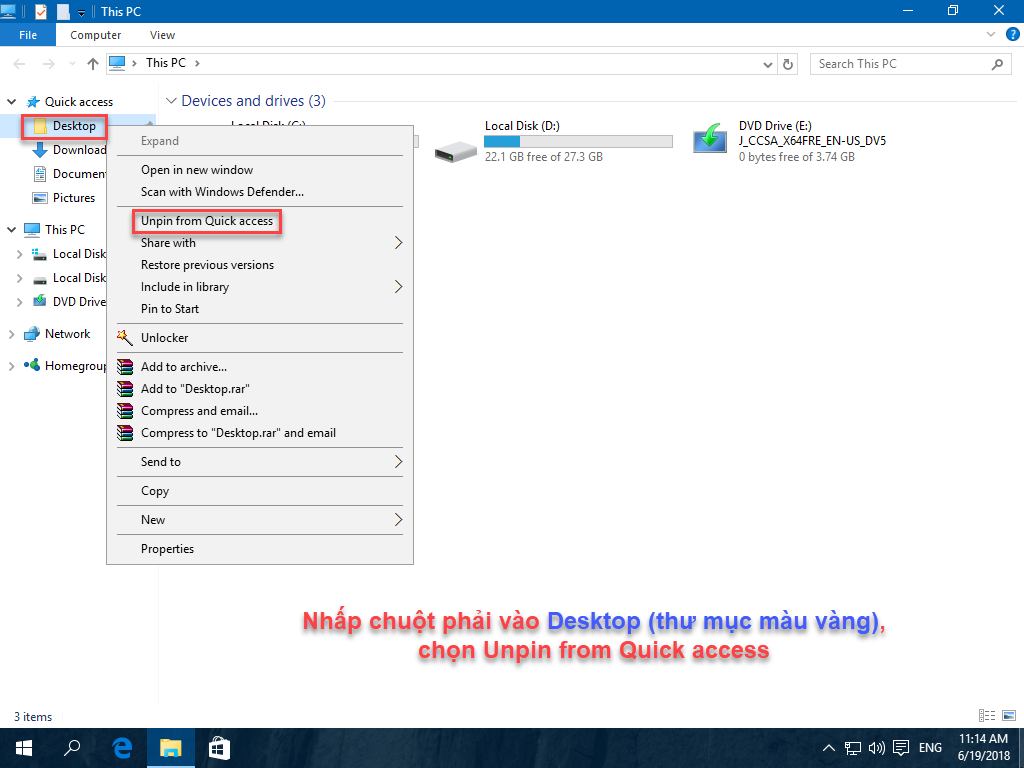The width and height of the screenshot is (1024, 768).
Task: Switch to details view in status bar
Action: pyautogui.click(x=985, y=716)
